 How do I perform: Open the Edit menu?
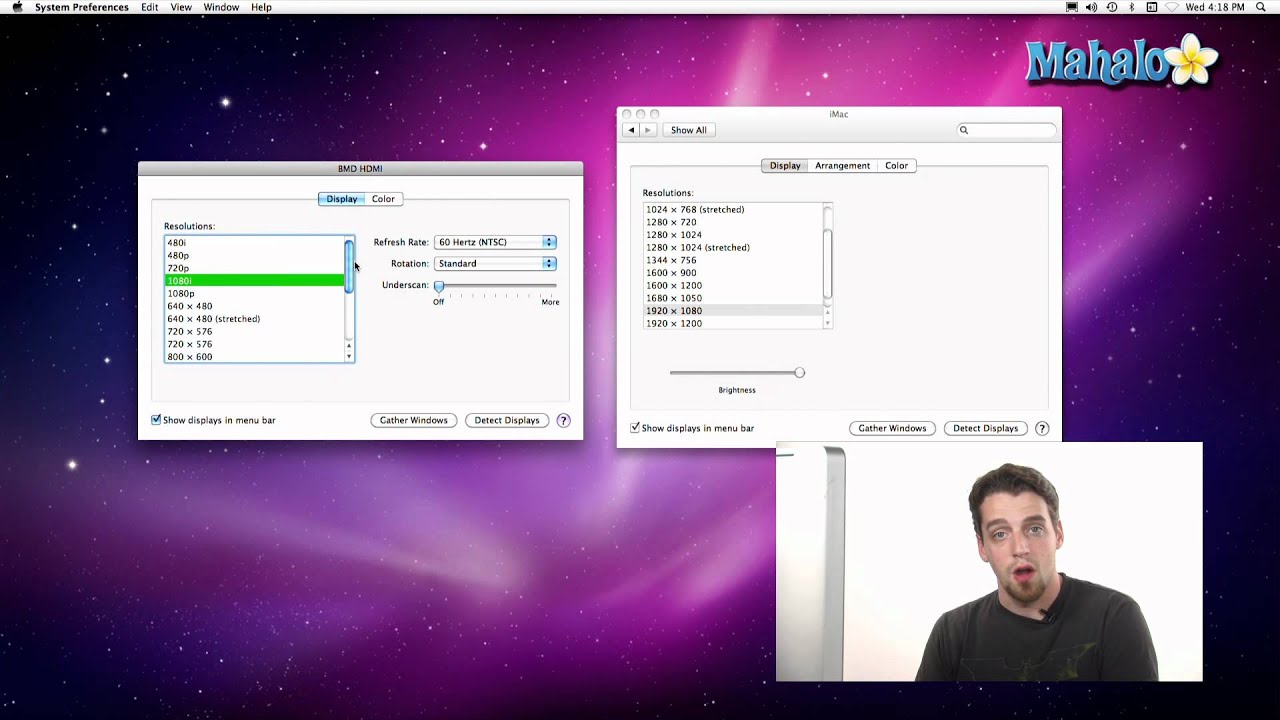[x=149, y=7]
